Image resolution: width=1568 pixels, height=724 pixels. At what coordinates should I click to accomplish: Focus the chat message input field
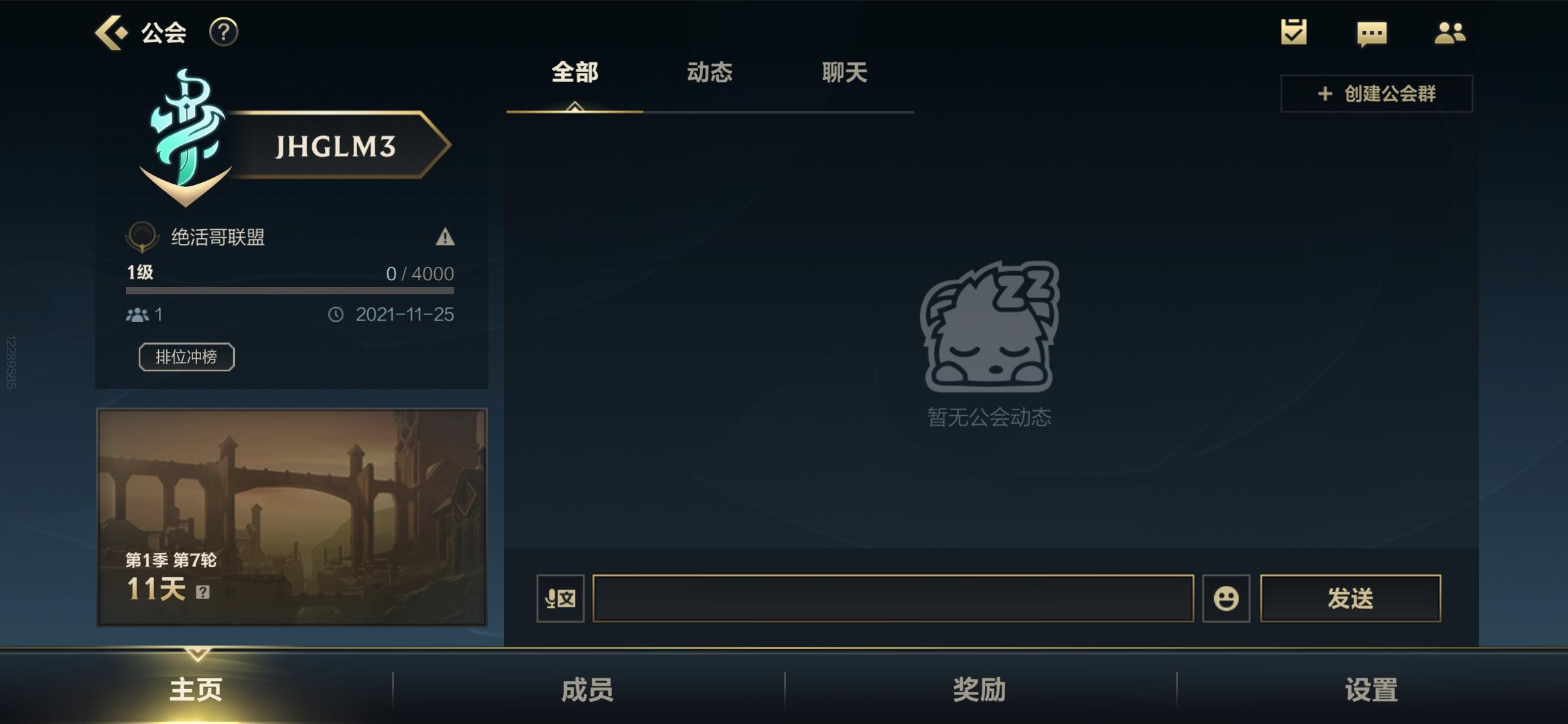click(x=893, y=598)
